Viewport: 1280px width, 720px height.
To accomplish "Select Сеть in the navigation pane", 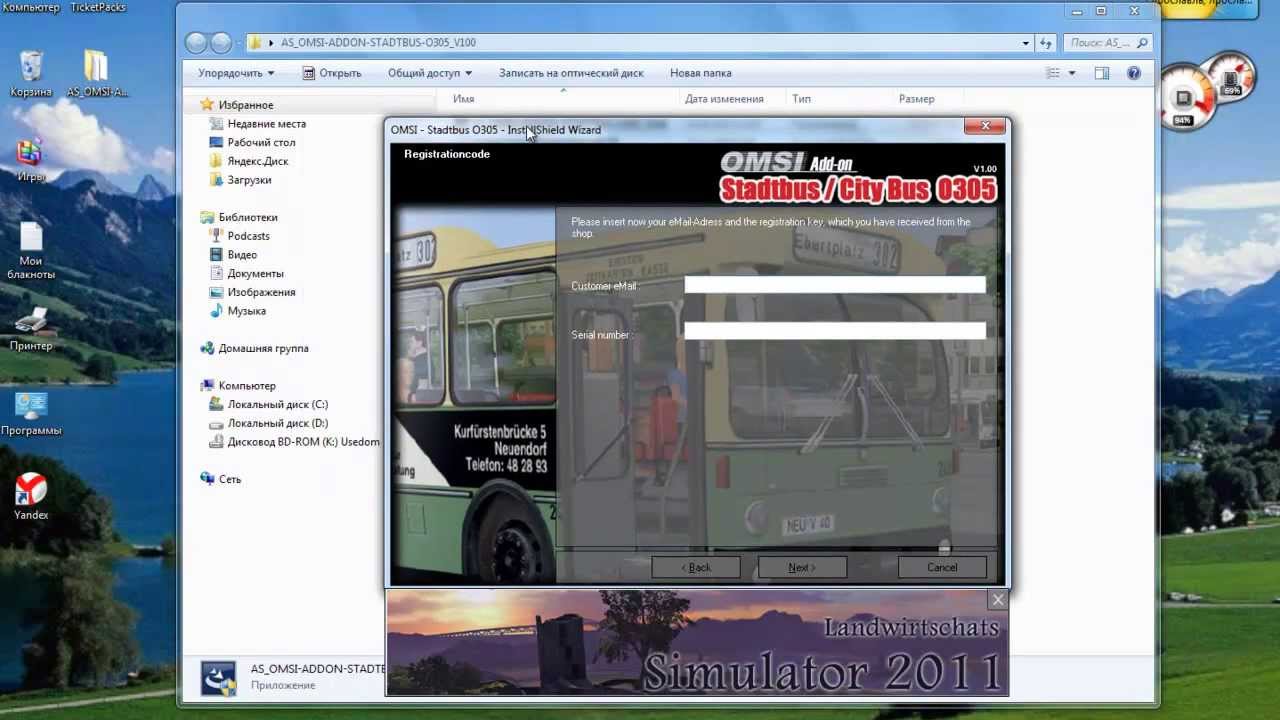I will tap(221, 479).
